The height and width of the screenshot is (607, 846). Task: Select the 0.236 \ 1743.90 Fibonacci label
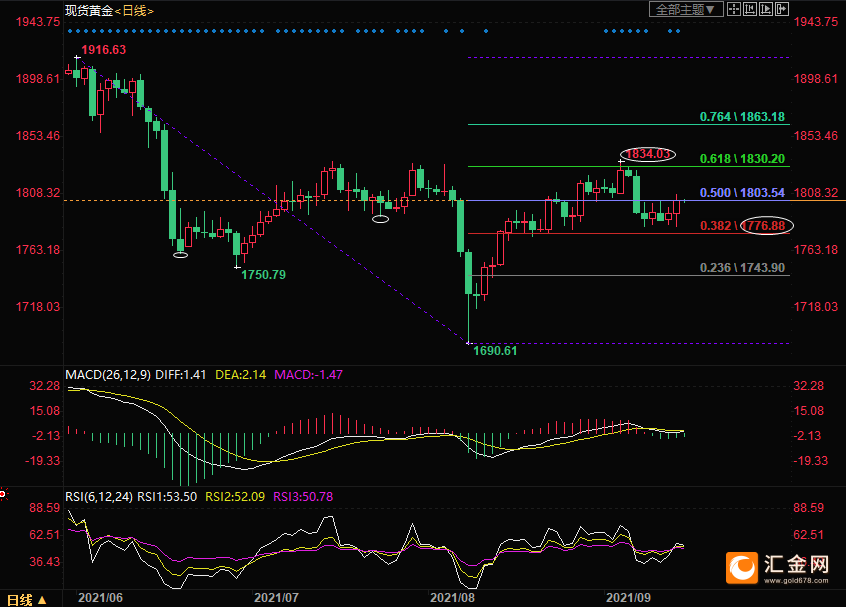(742, 268)
